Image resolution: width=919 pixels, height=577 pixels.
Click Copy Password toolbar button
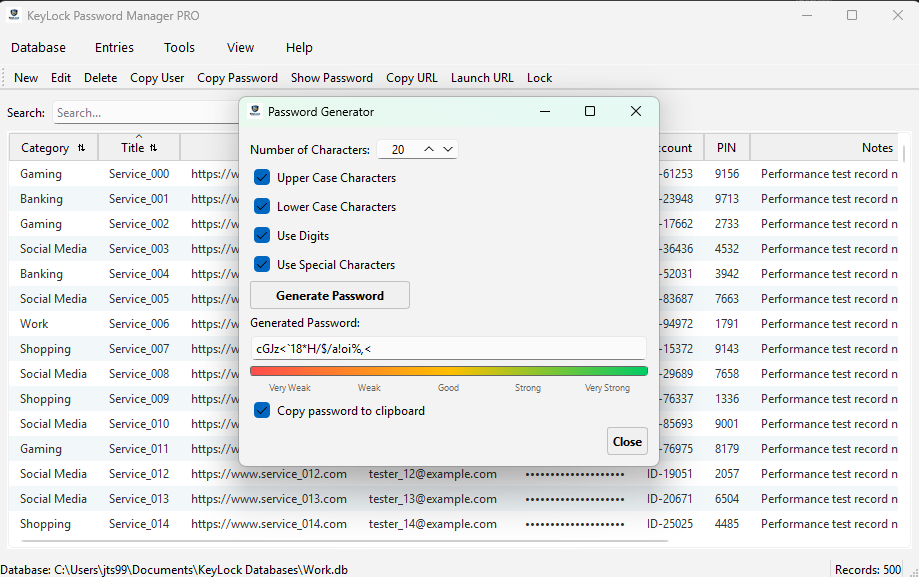(237, 78)
